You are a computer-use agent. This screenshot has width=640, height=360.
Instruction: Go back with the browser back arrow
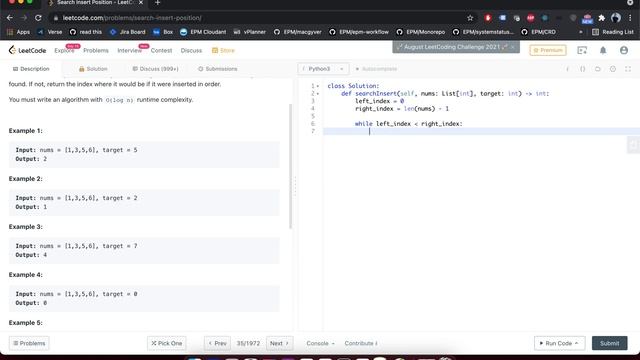pyautogui.click(x=10, y=18)
